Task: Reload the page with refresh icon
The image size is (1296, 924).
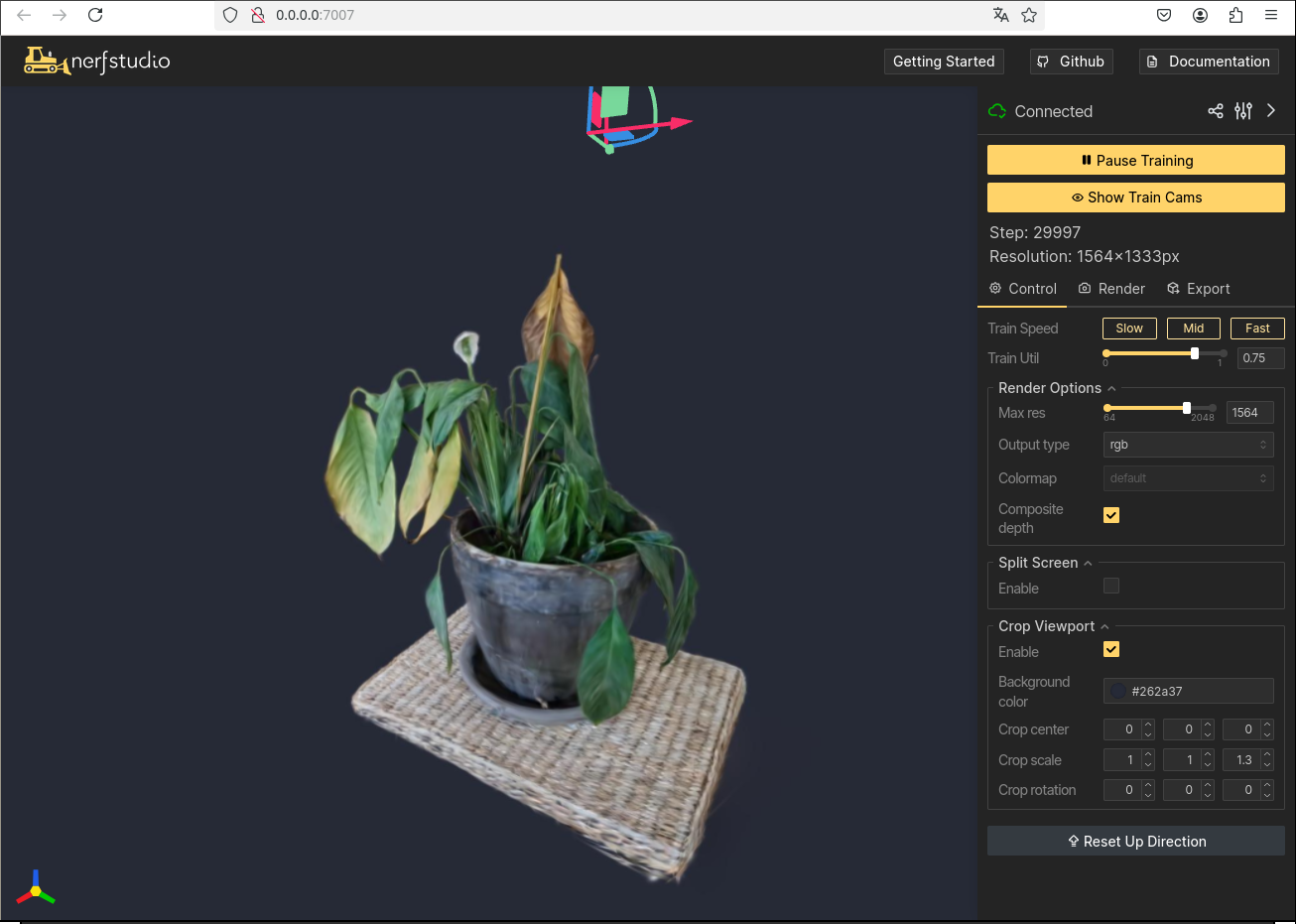Action: coord(95,15)
